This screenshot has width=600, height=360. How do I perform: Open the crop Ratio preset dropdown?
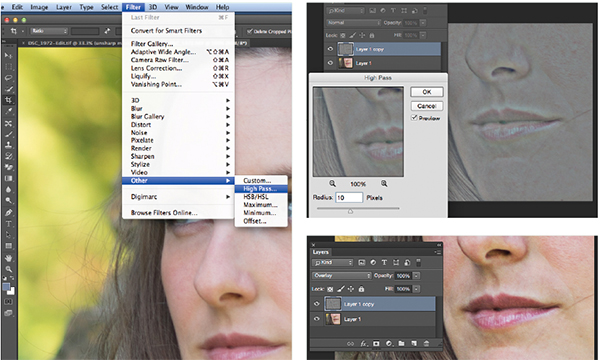click(x=49, y=31)
